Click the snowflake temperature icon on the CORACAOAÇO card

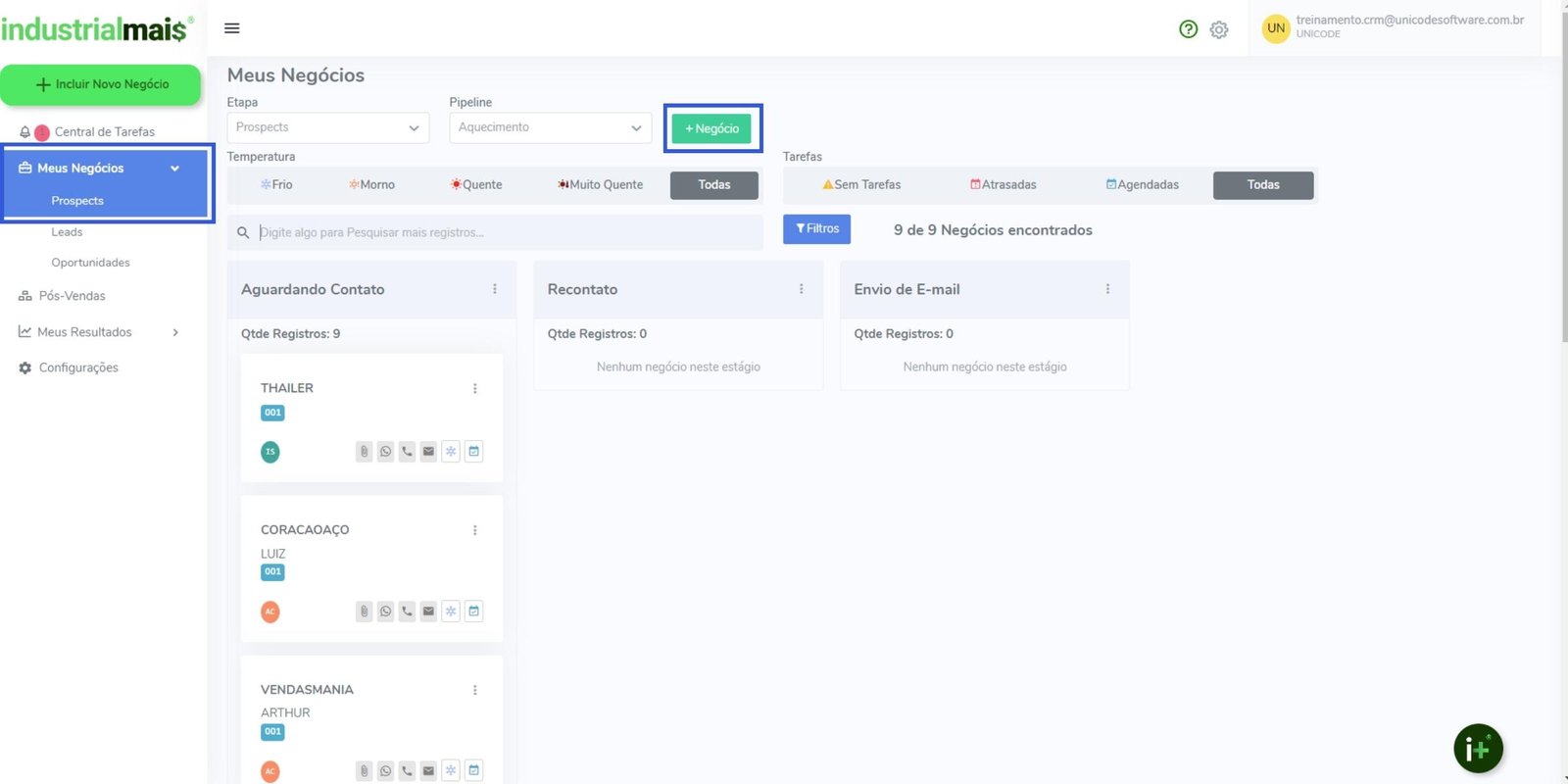tap(451, 612)
